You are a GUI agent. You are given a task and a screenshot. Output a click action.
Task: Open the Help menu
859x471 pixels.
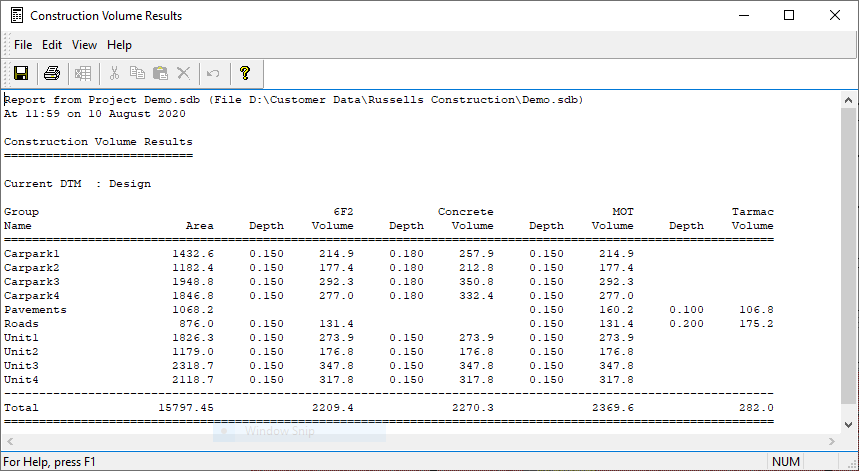tap(119, 45)
